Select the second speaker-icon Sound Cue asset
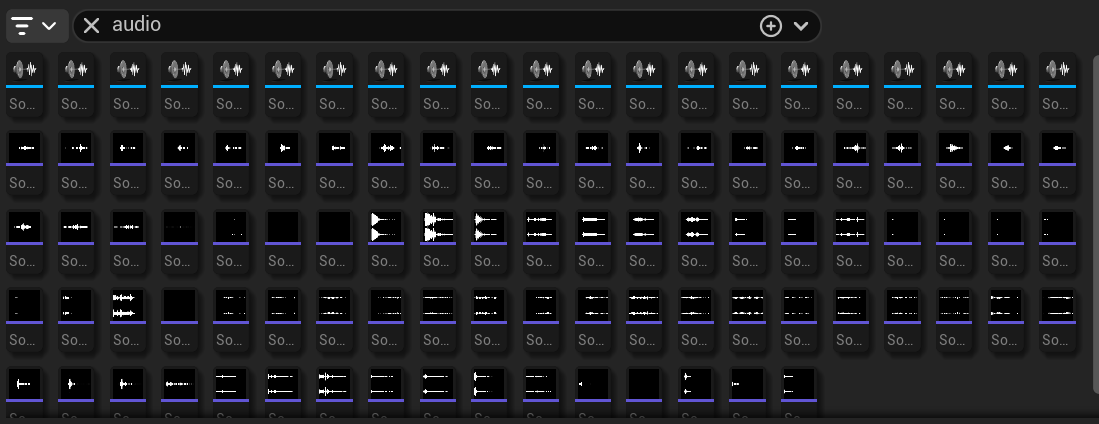 (x=77, y=69)
